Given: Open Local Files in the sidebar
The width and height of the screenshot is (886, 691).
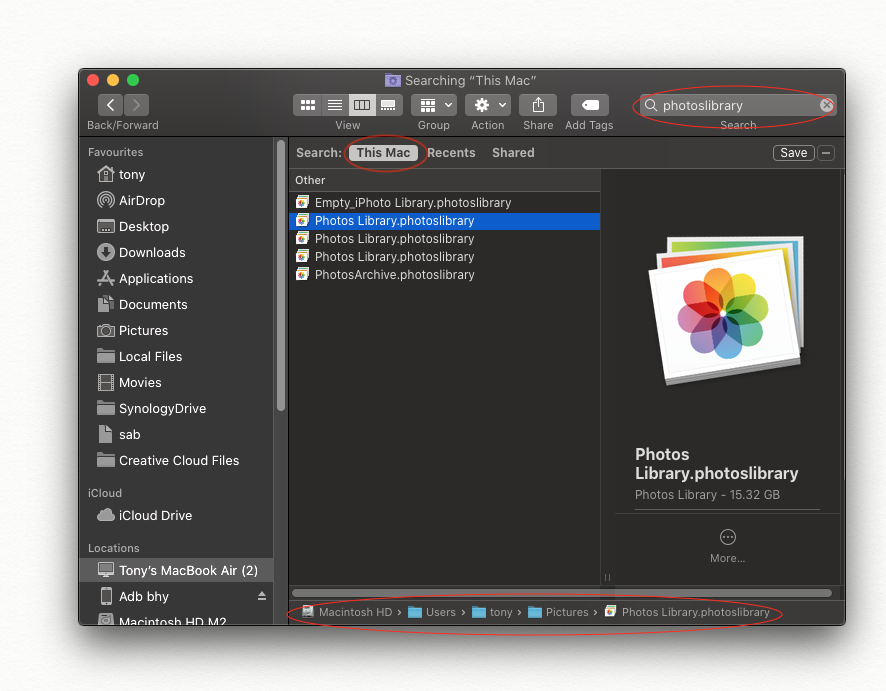Looking at the screenshot, I should tap(177, 357).
